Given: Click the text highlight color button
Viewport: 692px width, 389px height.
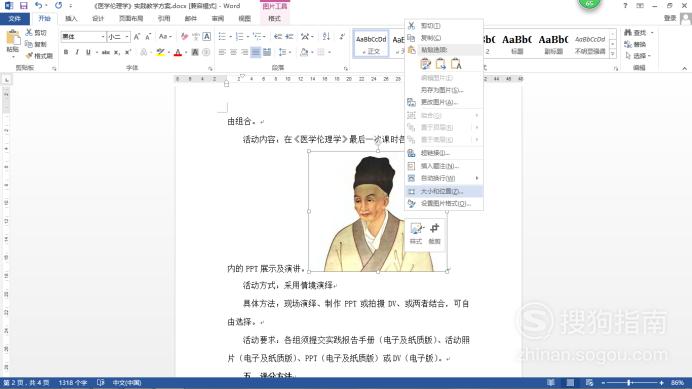Looking at the screenshot, I should click(x=160, y=53).
